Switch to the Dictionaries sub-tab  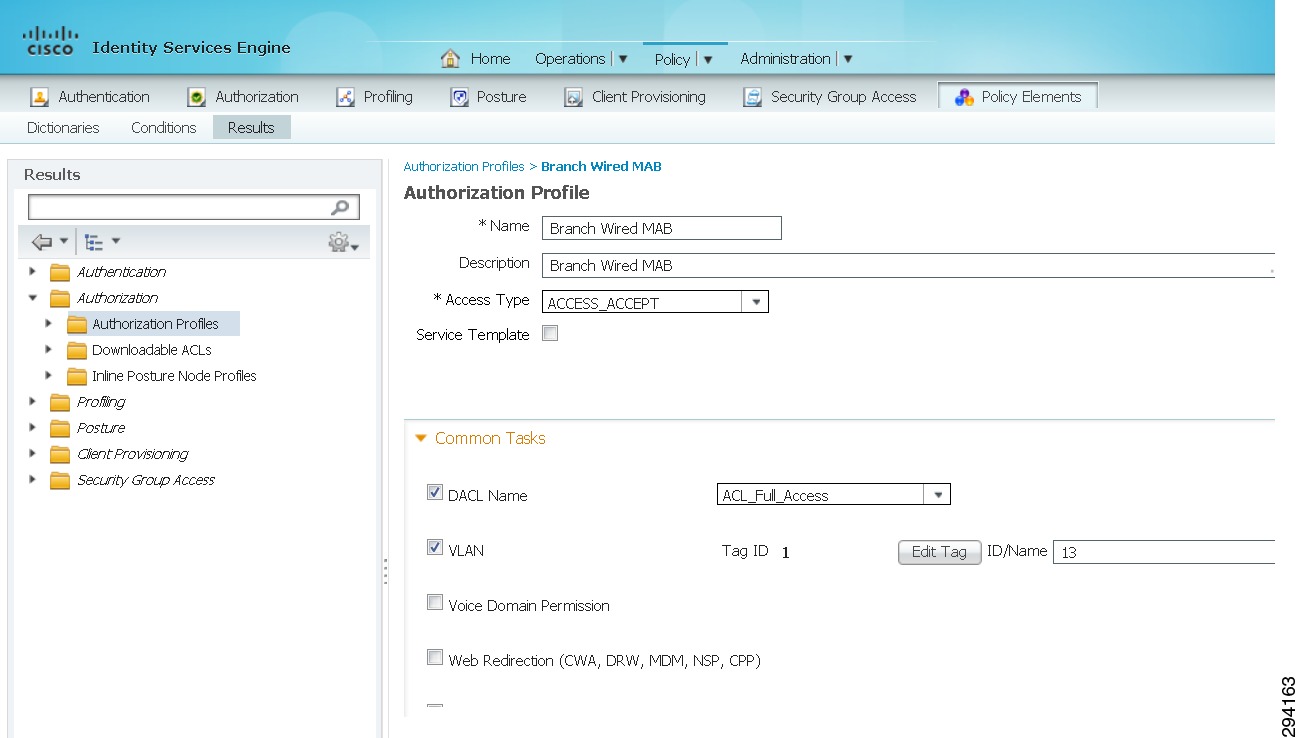tap(63, 128)
